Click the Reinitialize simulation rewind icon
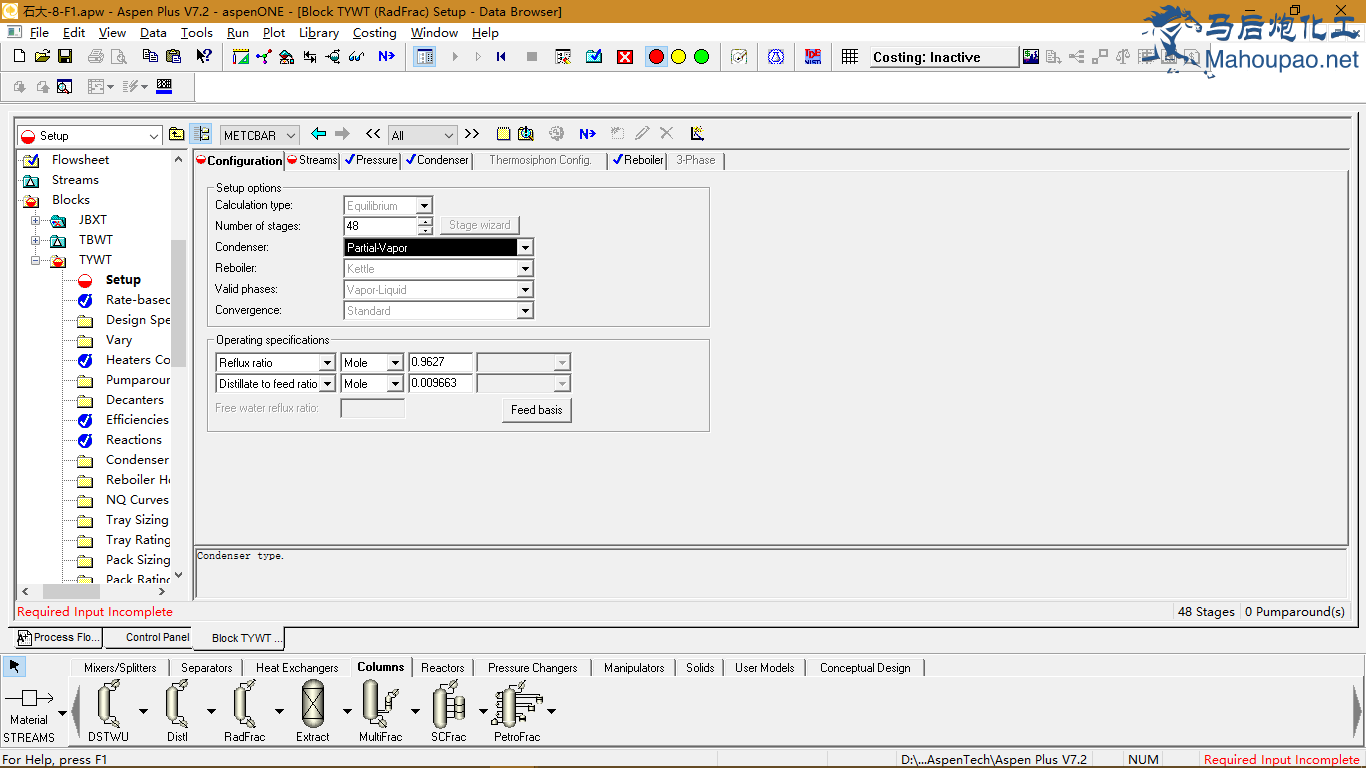Screen dimensions: 1366x768 [502, 57]
